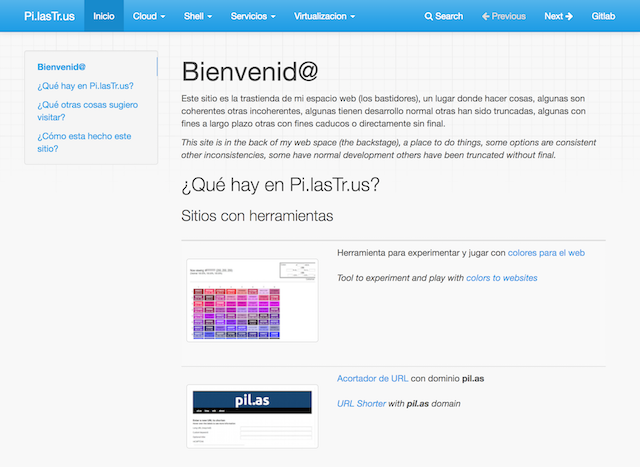Click the Previous left arrow icon
This screenshot has height=467, width=640.
(487, 16)
